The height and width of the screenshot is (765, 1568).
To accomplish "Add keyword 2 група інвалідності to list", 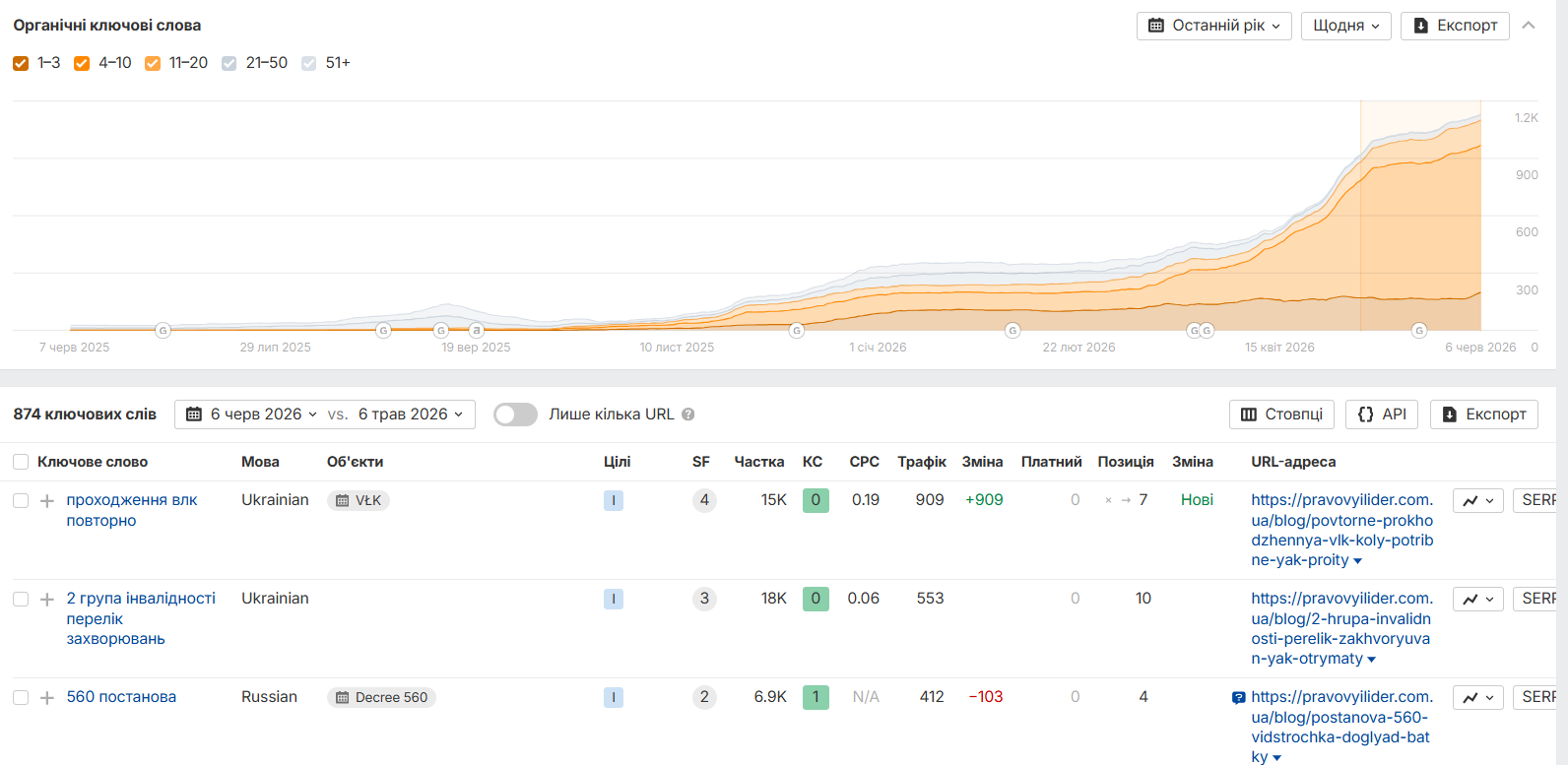I will pyautogui.click(x=46, y=599).
